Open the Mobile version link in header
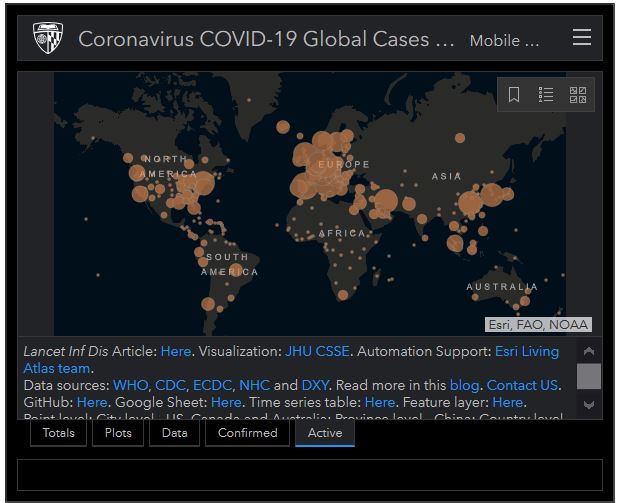This screenshot has height=503, width=622. [x=504, y=40]
